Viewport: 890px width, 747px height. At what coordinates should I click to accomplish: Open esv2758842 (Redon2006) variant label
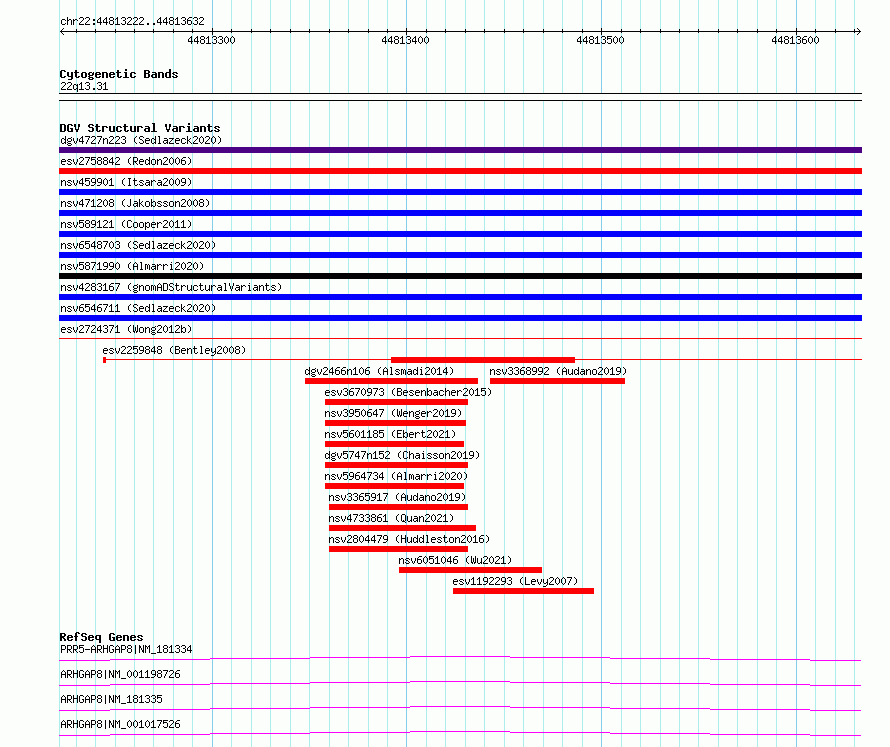126,161
